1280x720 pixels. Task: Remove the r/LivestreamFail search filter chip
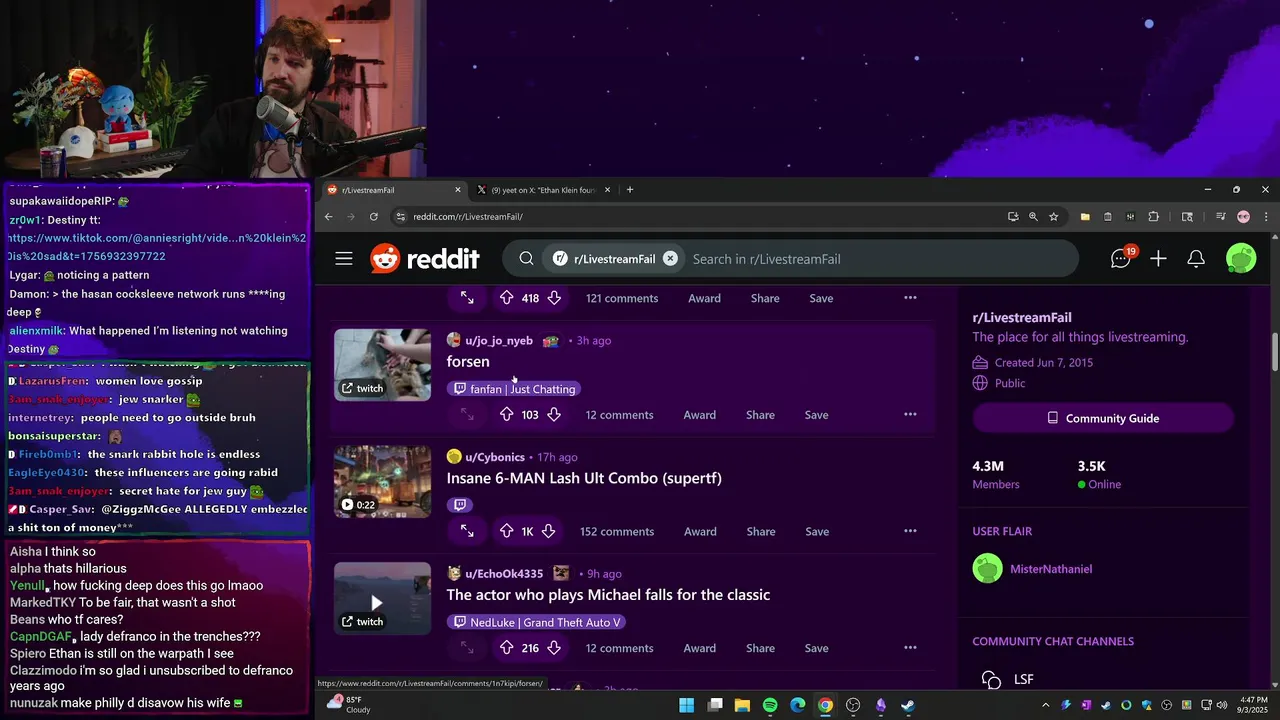[x=670, y=259]
